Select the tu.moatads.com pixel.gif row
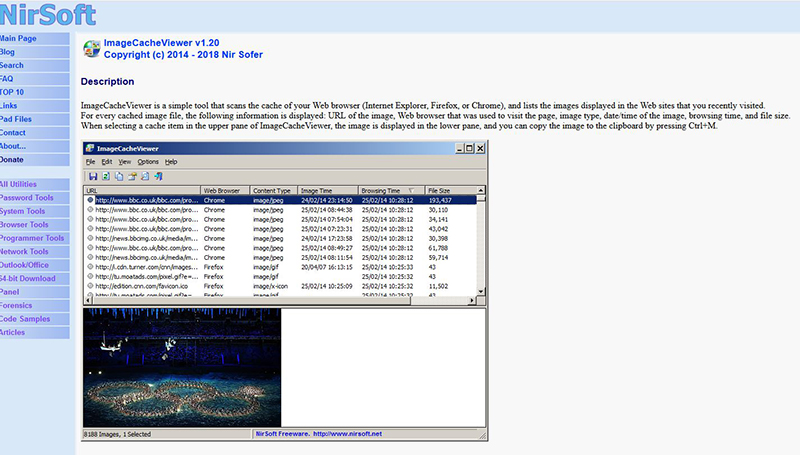Screen dimensions: 800x455 (x=281, y=276)
